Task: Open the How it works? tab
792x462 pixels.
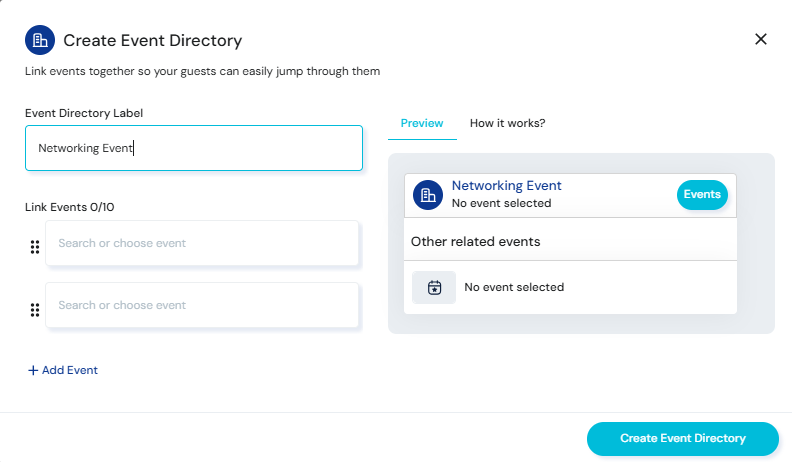Action: (x=507, y=123)
